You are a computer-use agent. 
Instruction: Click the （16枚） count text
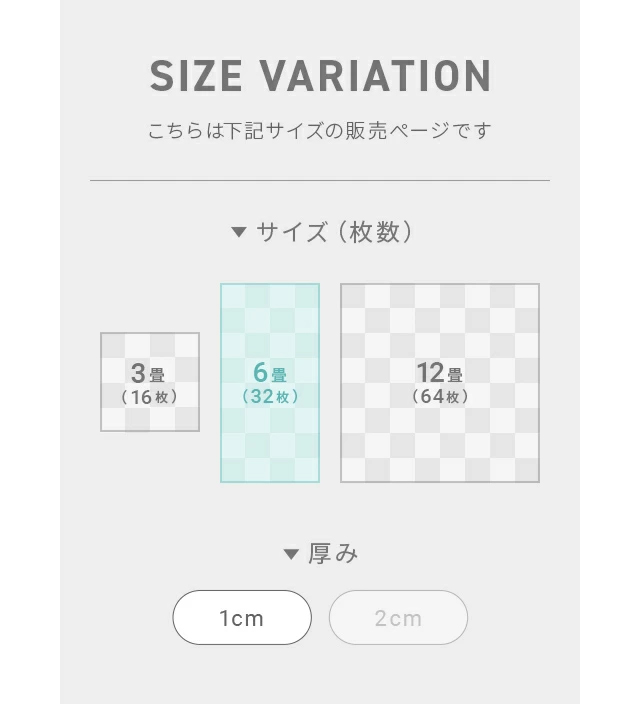point(150,397)
